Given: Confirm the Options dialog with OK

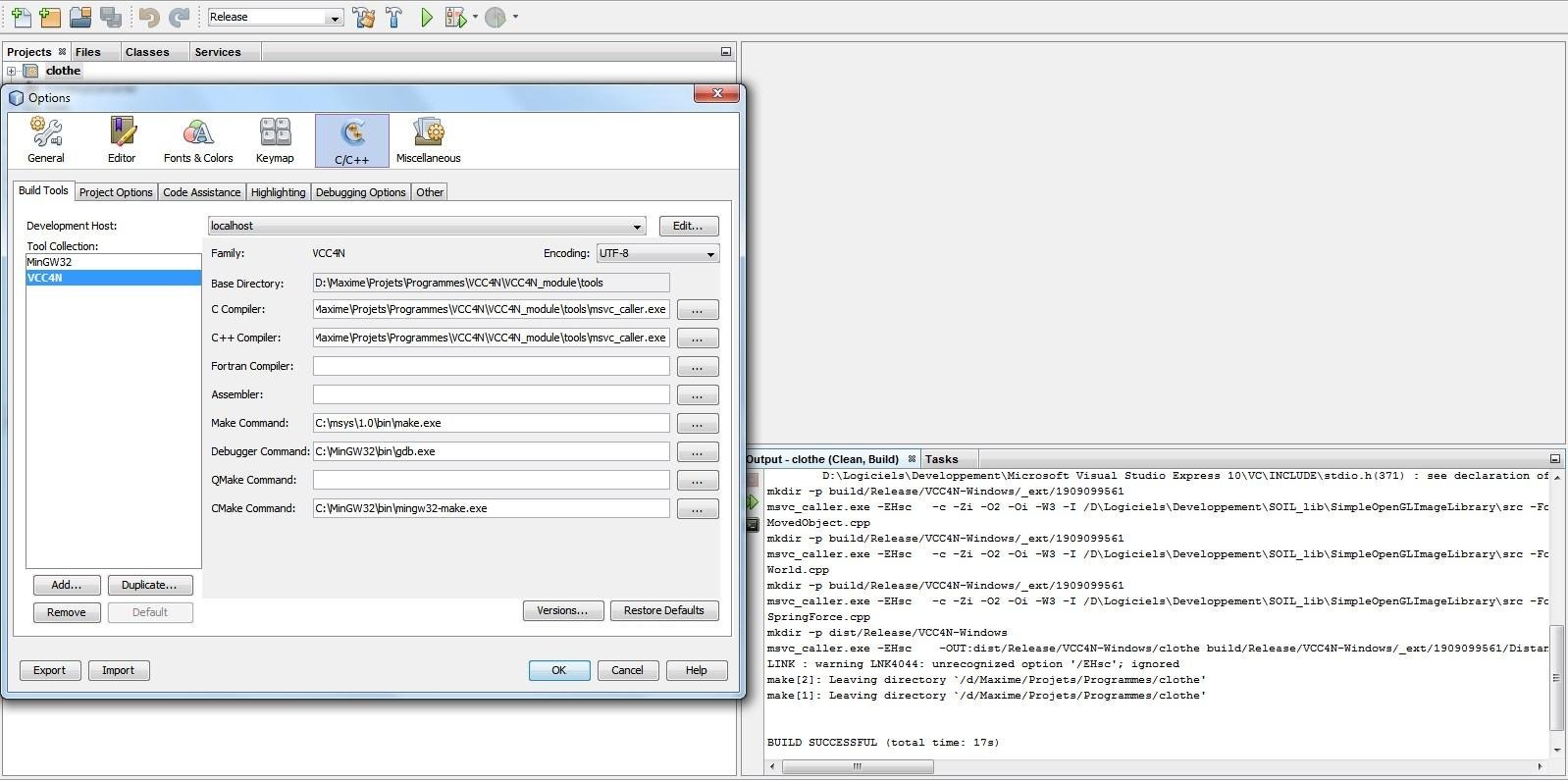Looking at the screenshot, I should tap(559, 670).
